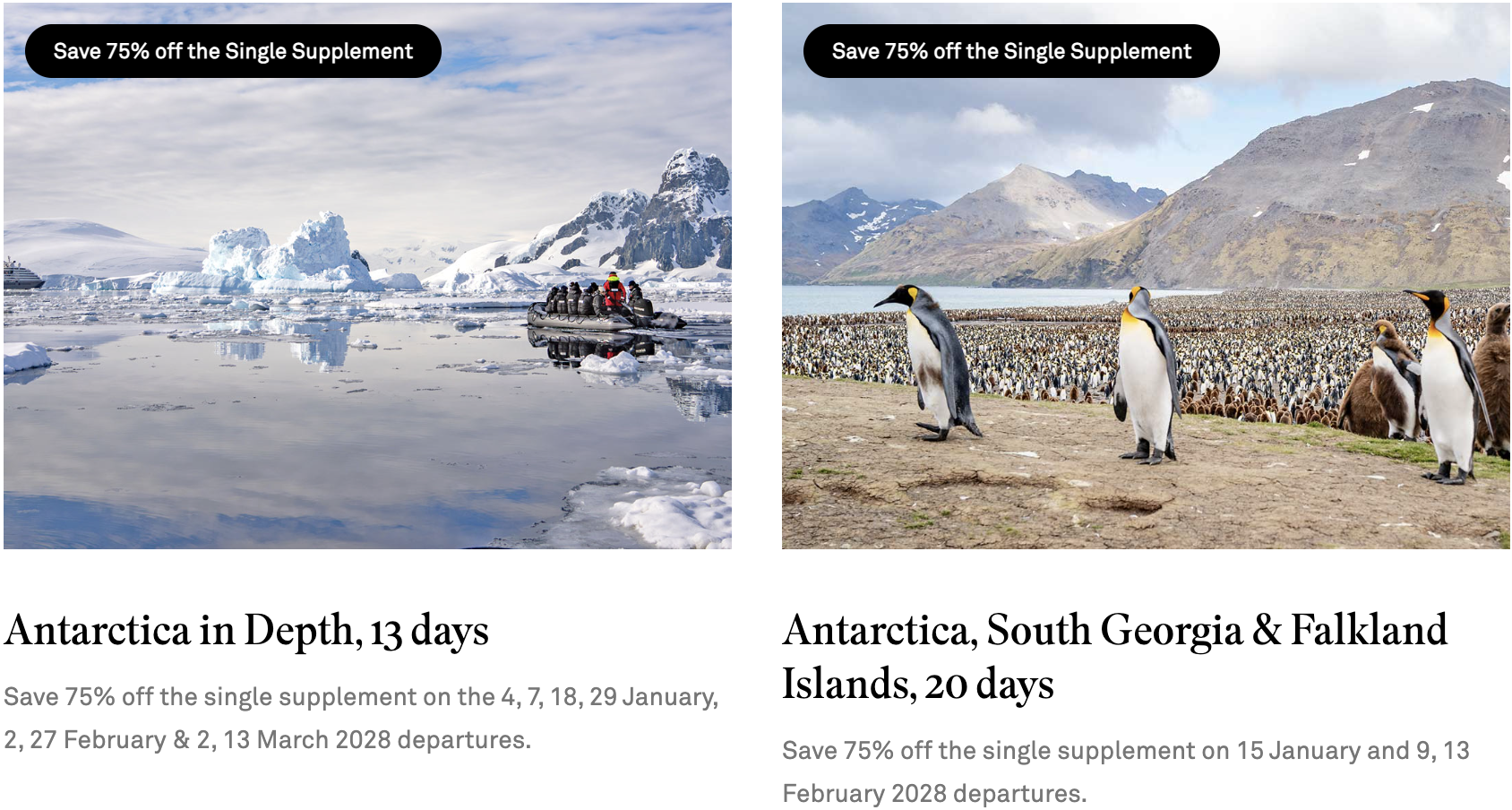Click the "February 2028 departures." text line

click(x=934, y=794)
